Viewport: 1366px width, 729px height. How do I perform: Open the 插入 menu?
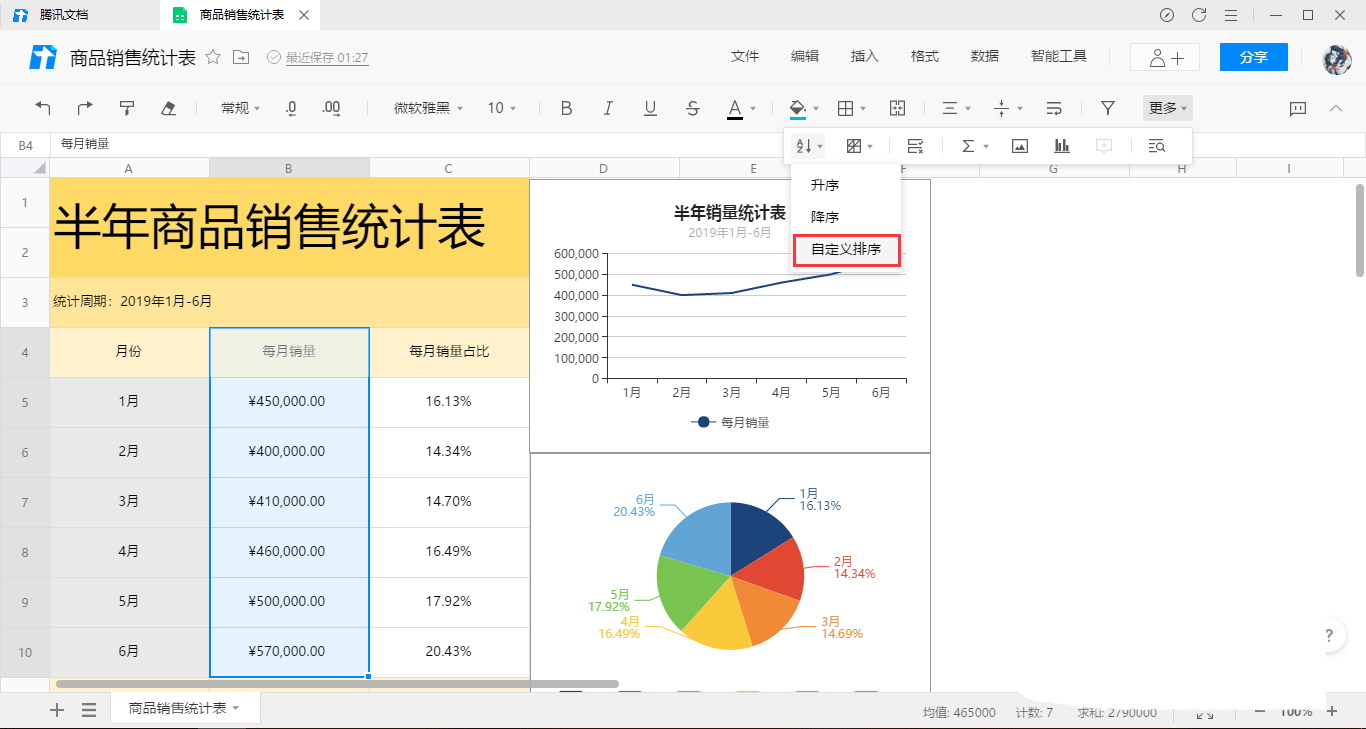tap(865, 57)
